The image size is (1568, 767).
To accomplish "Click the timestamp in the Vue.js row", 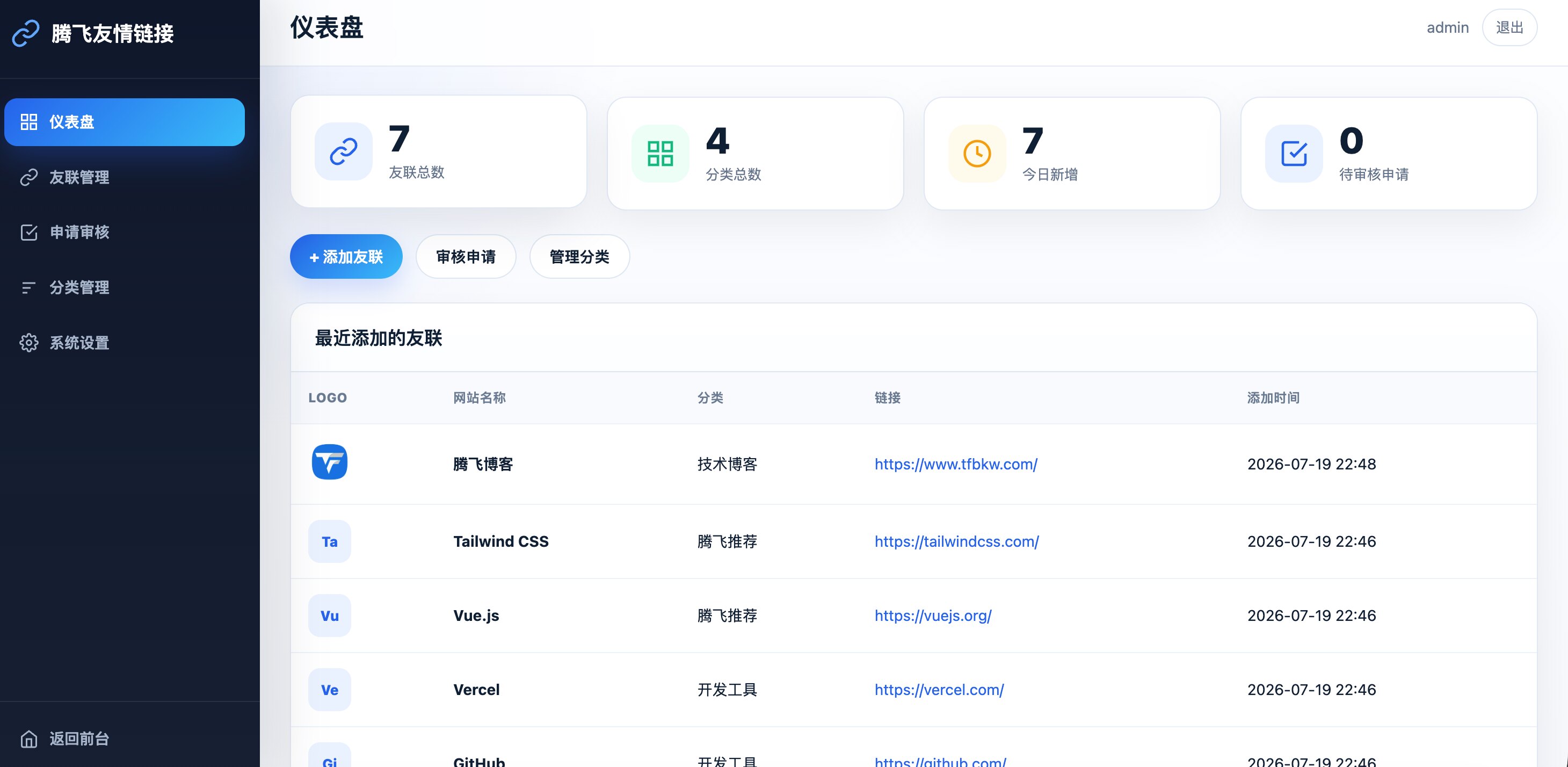I will point(1311,616).
